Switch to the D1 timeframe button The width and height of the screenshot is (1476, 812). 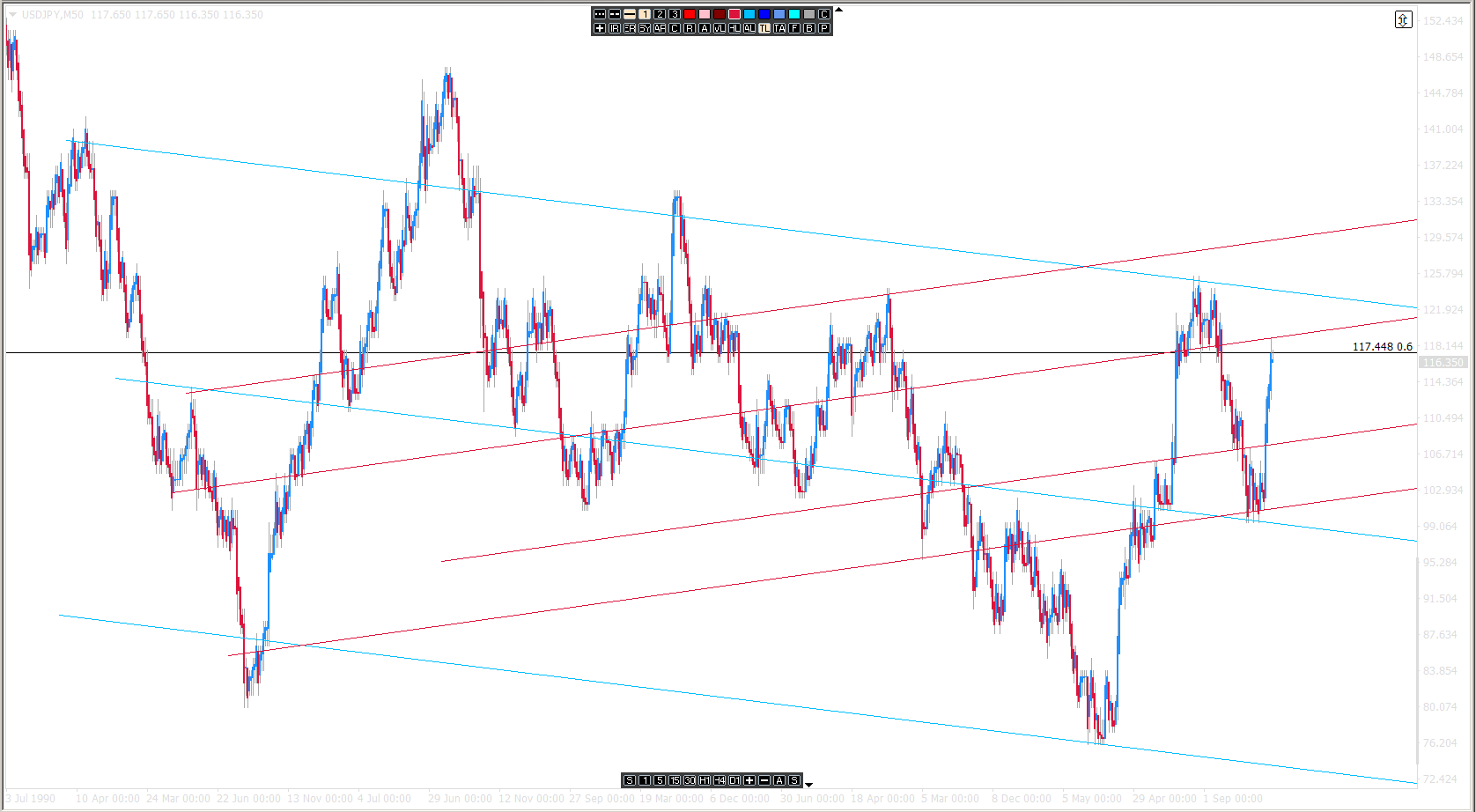coord(734,780)
